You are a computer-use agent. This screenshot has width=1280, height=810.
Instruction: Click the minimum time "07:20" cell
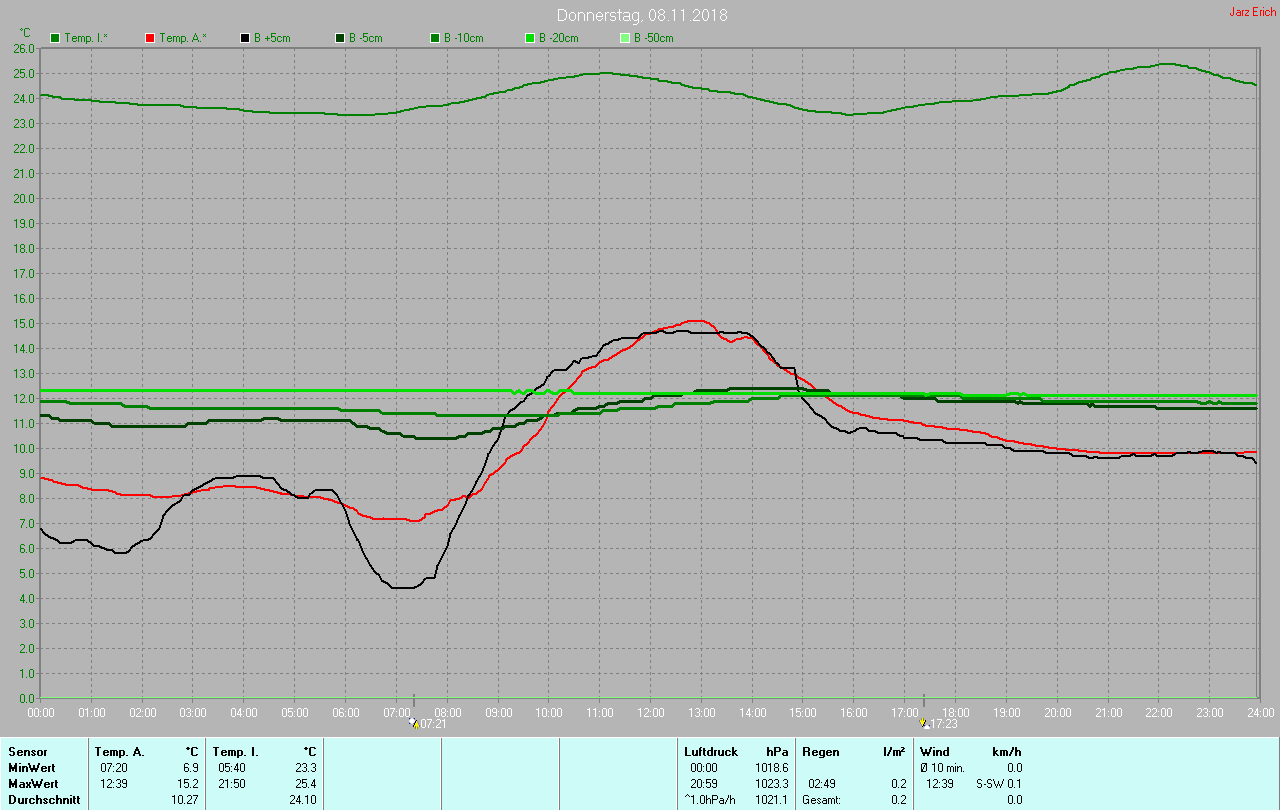[x=114, y=767]
